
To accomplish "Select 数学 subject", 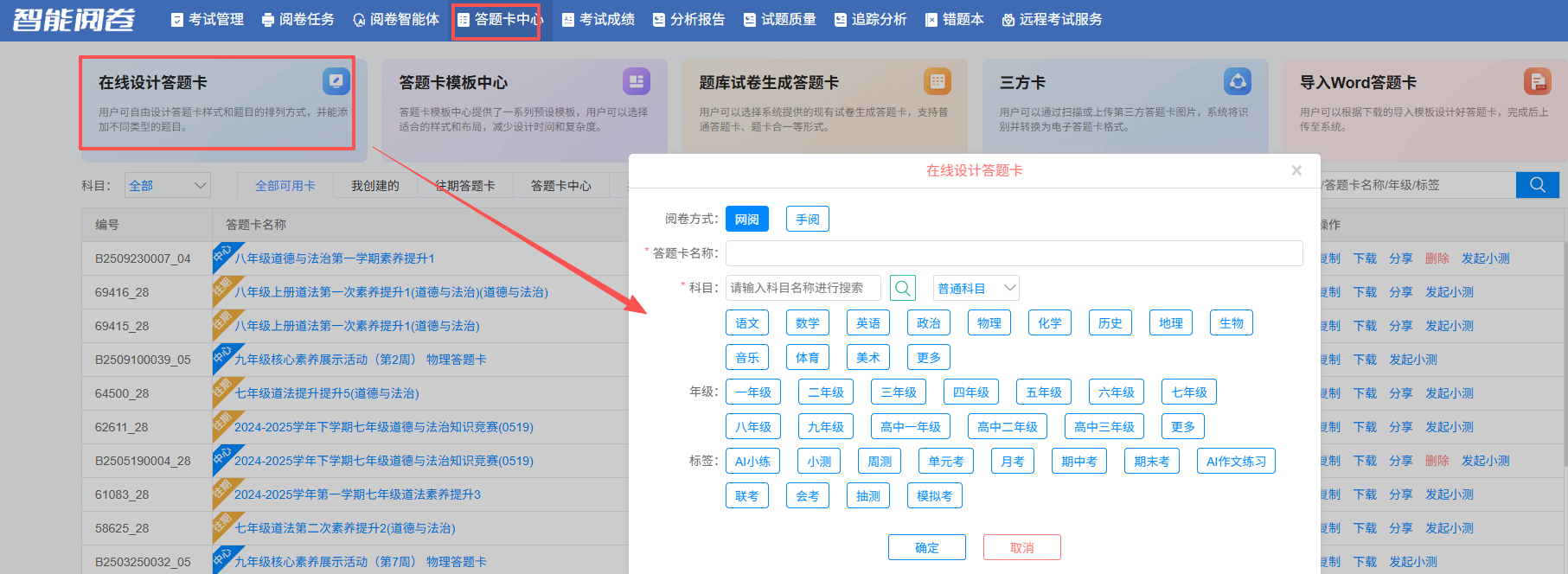I will coord(808,322).
